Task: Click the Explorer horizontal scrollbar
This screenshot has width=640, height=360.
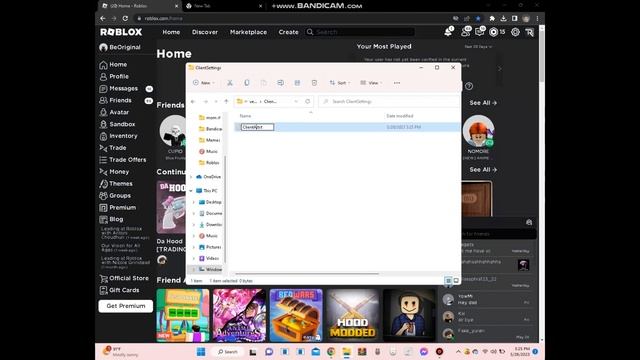Action: tap(307, 274)
